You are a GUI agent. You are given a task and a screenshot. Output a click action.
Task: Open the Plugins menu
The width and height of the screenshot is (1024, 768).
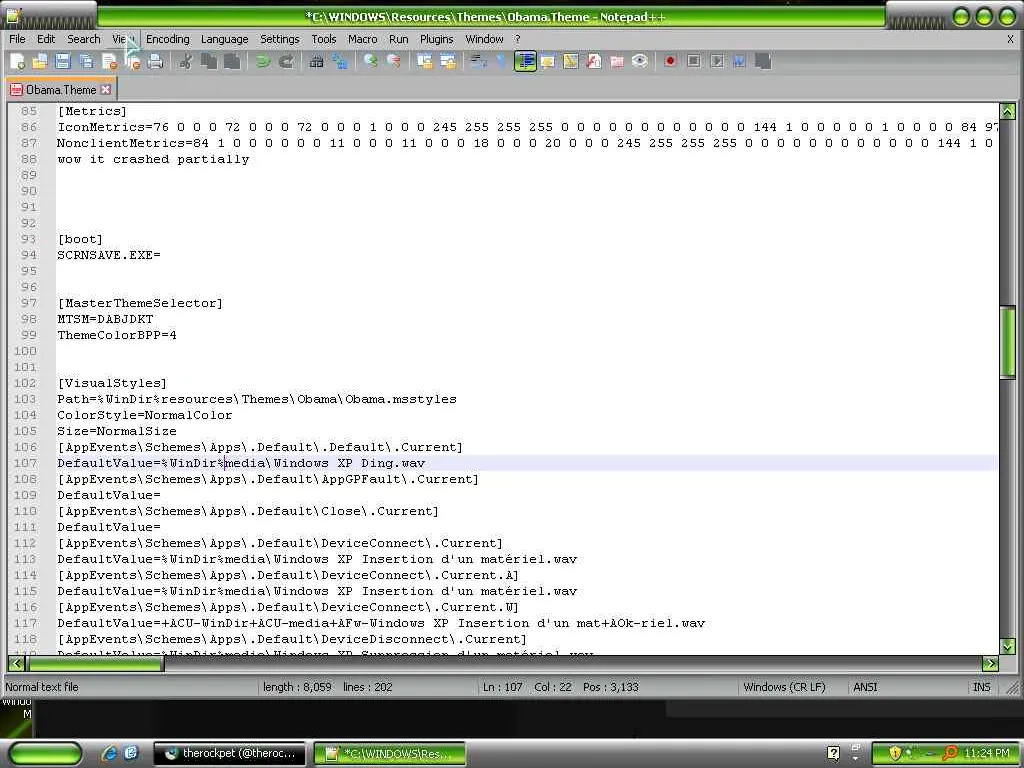point(436,39)
